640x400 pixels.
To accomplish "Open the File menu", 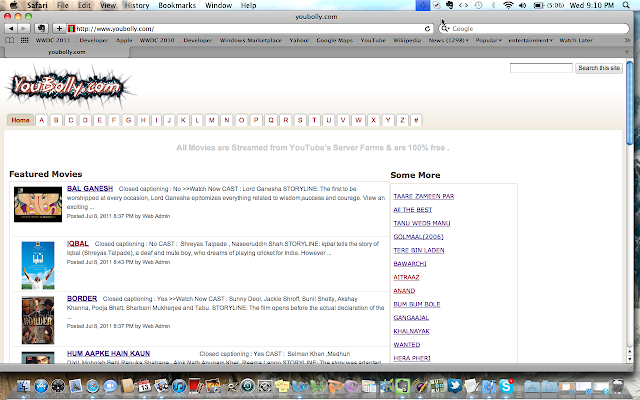I will pos(62,5).
